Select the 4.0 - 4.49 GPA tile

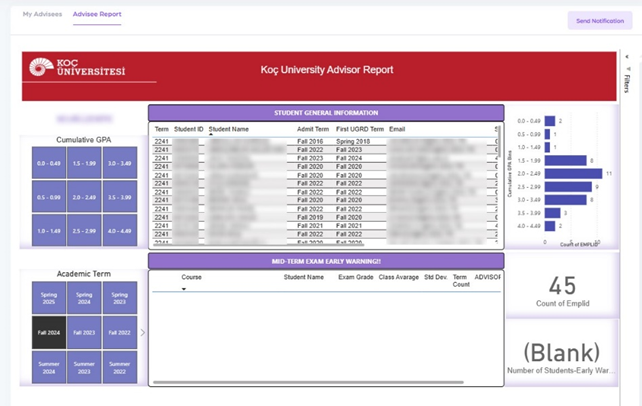tap(118, 231)
